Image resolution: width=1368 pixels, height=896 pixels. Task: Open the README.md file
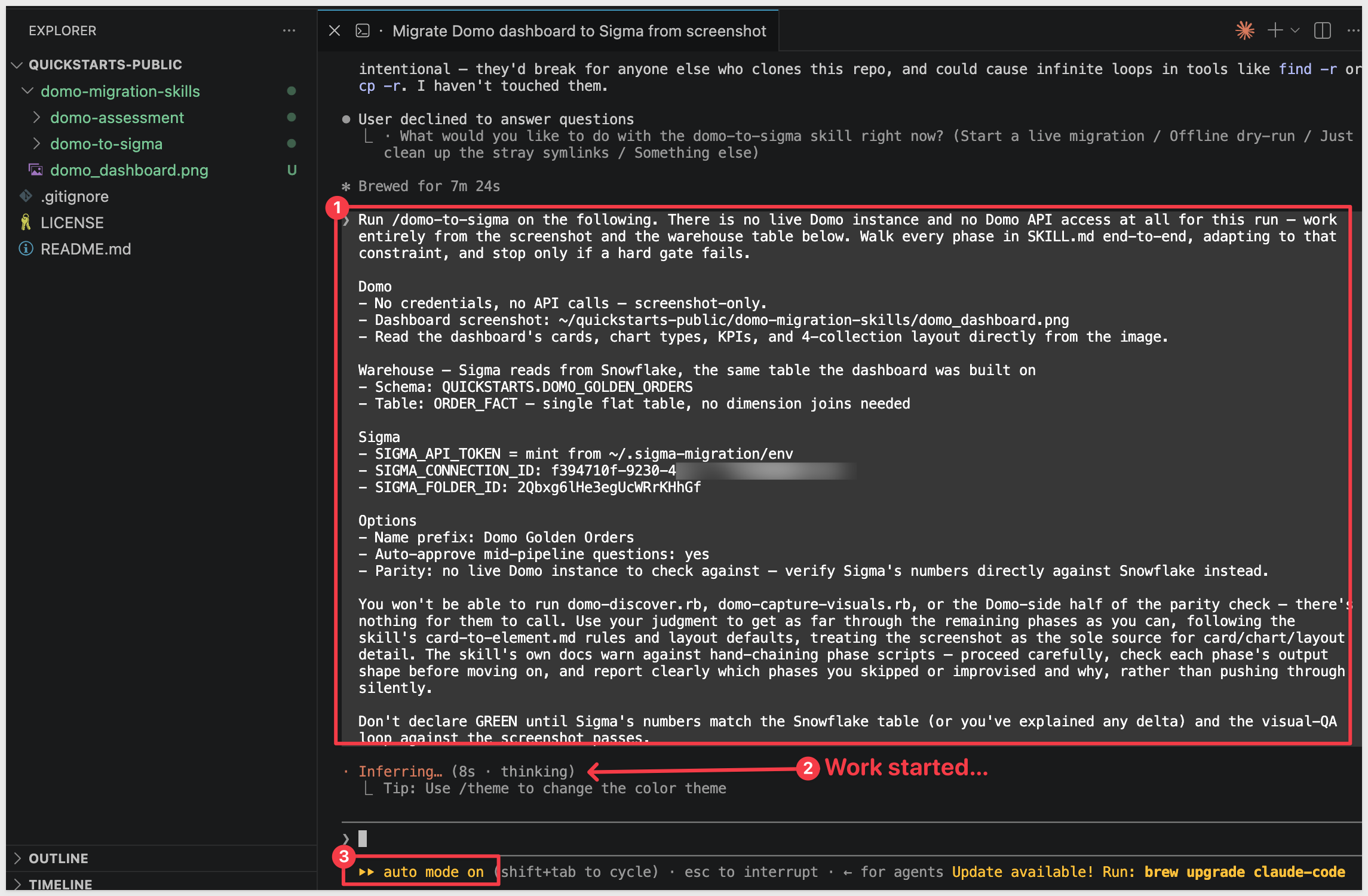86,249
